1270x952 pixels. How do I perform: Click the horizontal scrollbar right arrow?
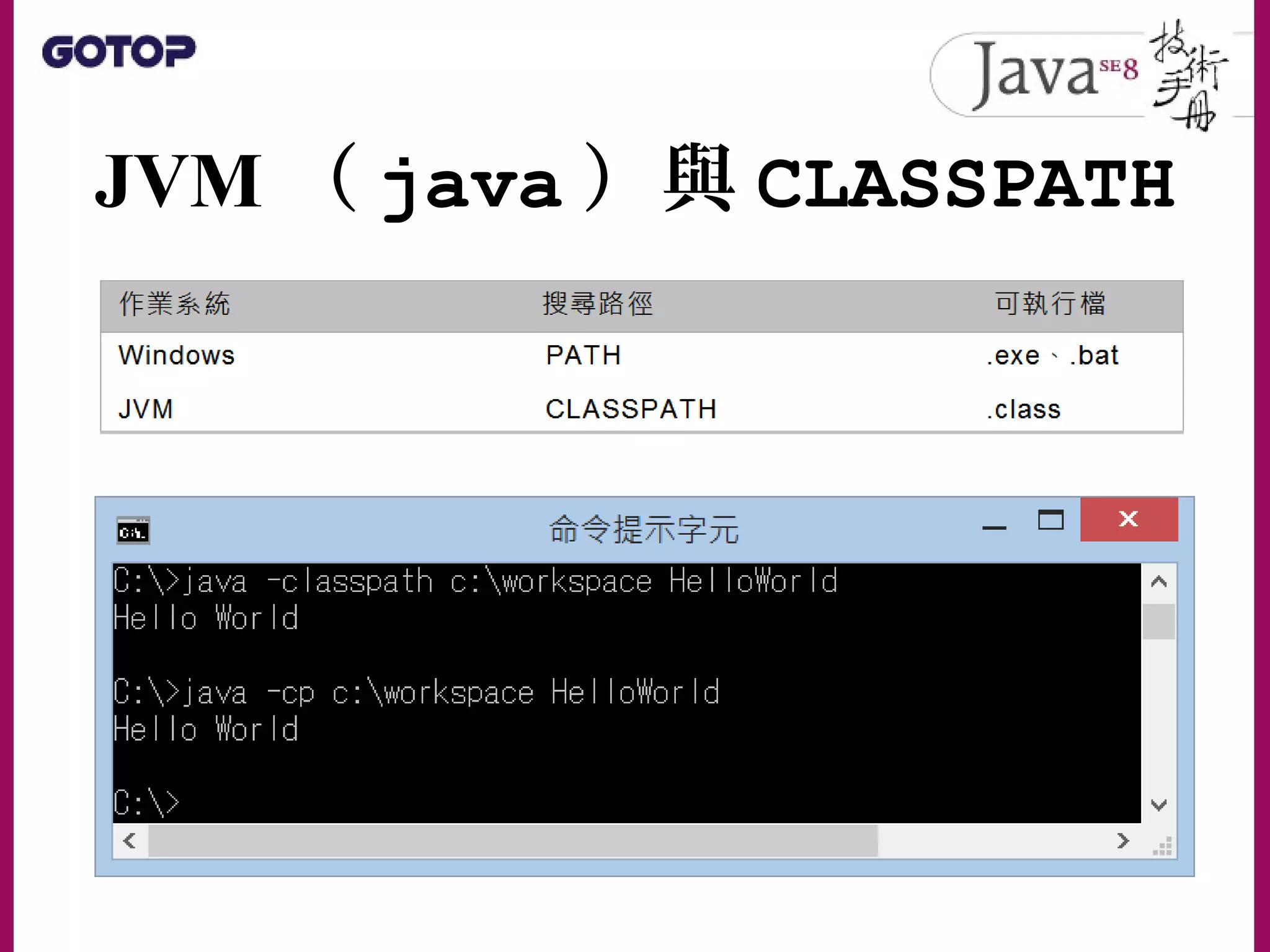1122,841
